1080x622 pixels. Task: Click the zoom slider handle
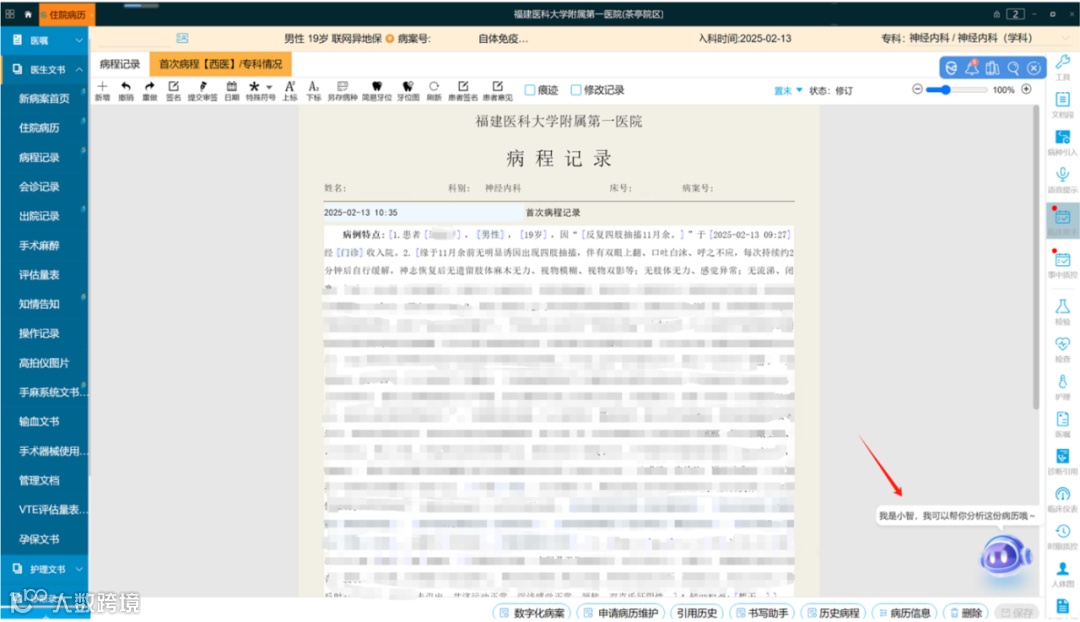point(946,90)
